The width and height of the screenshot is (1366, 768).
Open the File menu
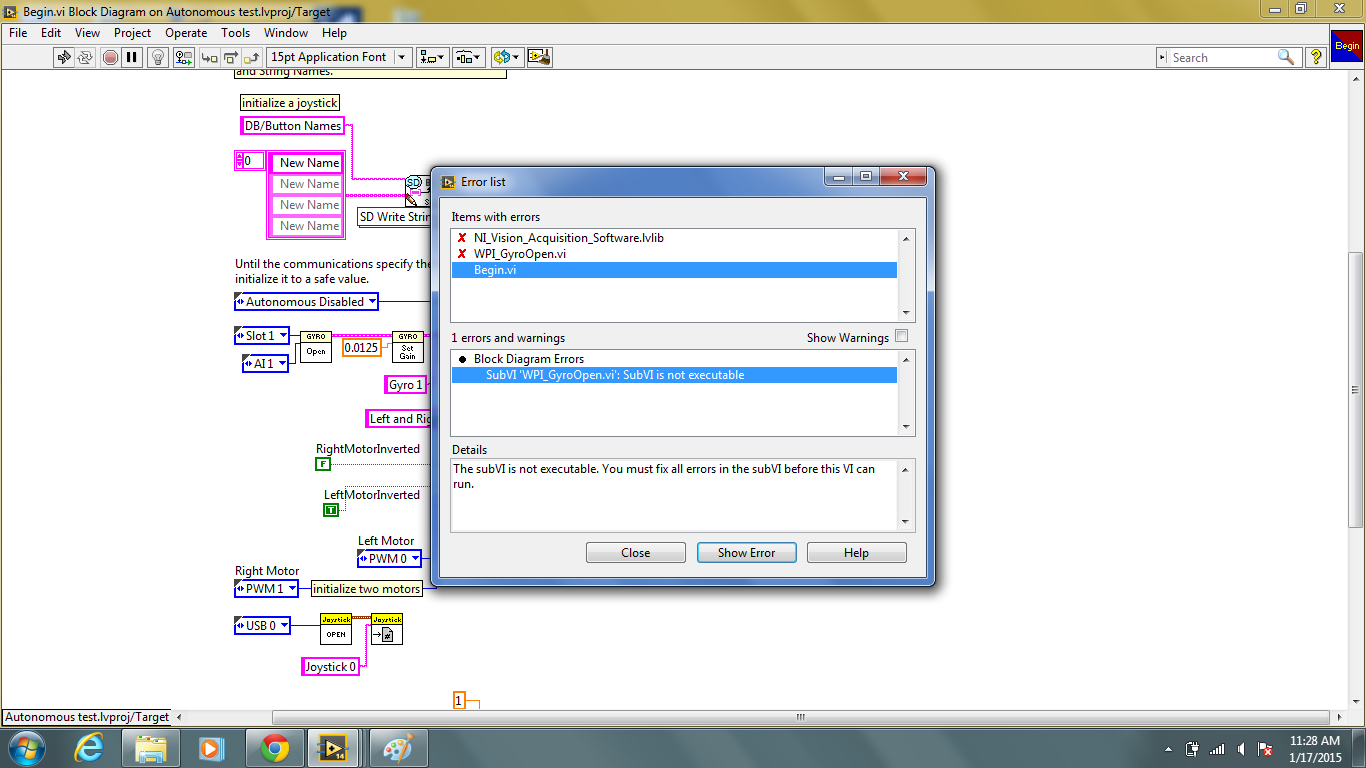(x=18, y=33)
